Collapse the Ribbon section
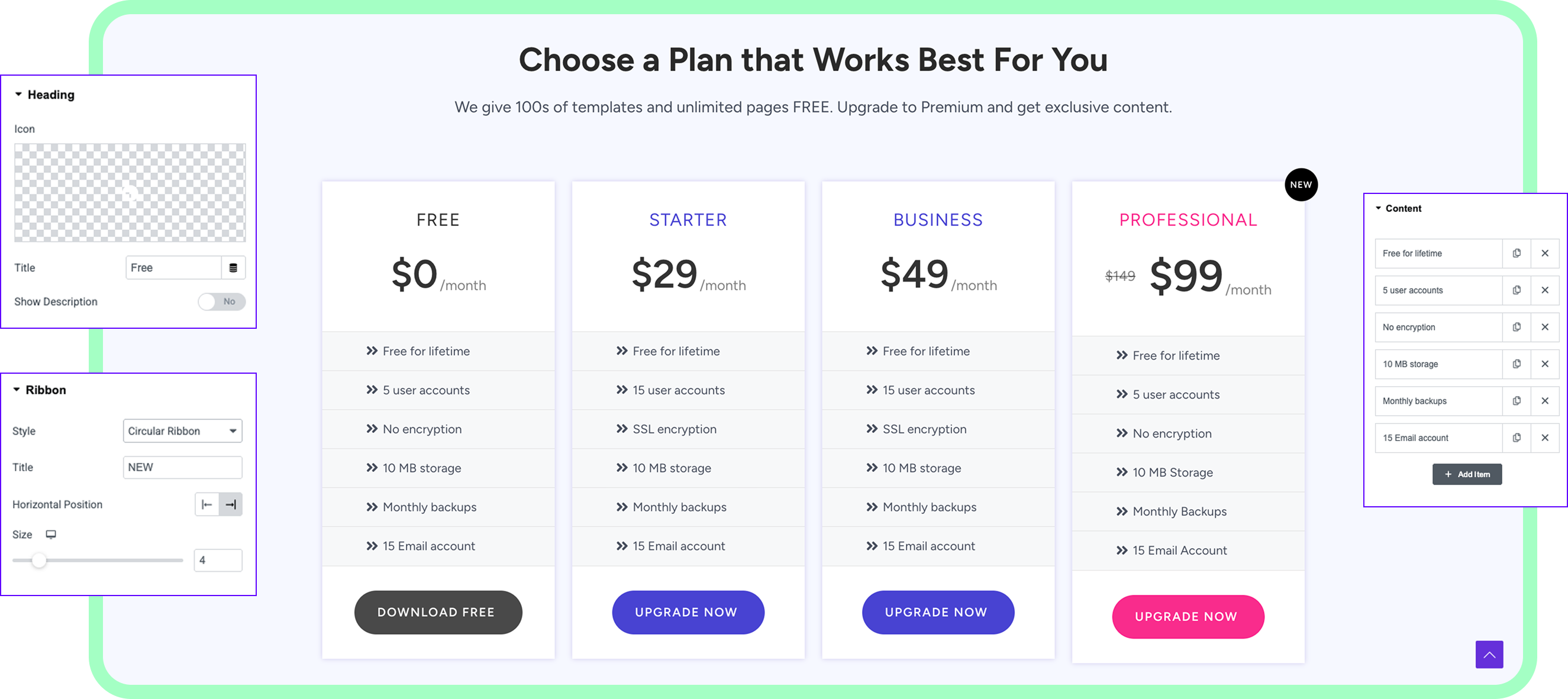The width and height of the screenshot is (1568, 699). coord(17,390)
